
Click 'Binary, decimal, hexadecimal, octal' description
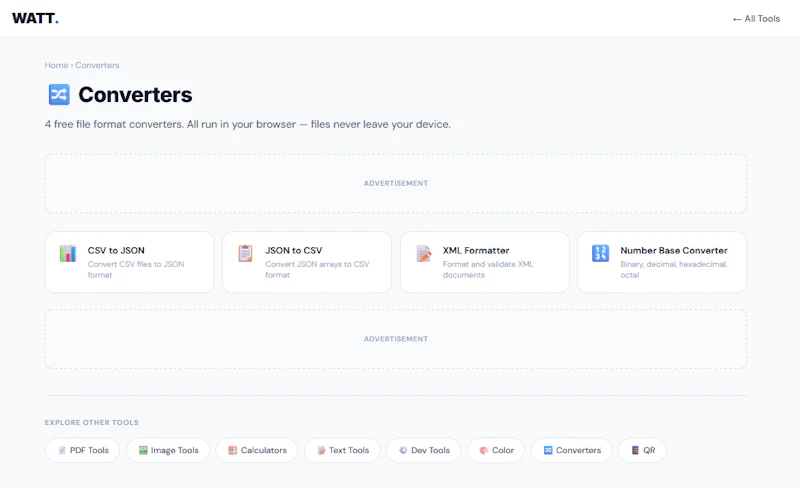[673, 270]
